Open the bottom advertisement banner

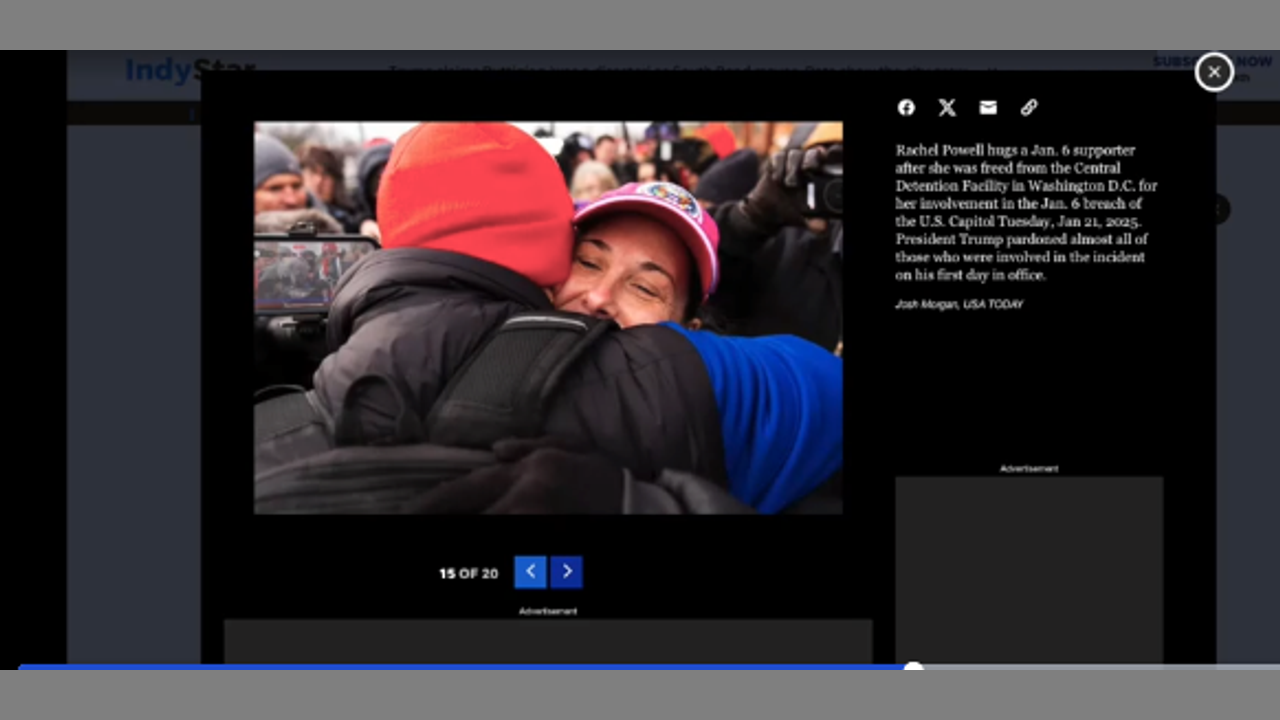[x=548, y=640]
